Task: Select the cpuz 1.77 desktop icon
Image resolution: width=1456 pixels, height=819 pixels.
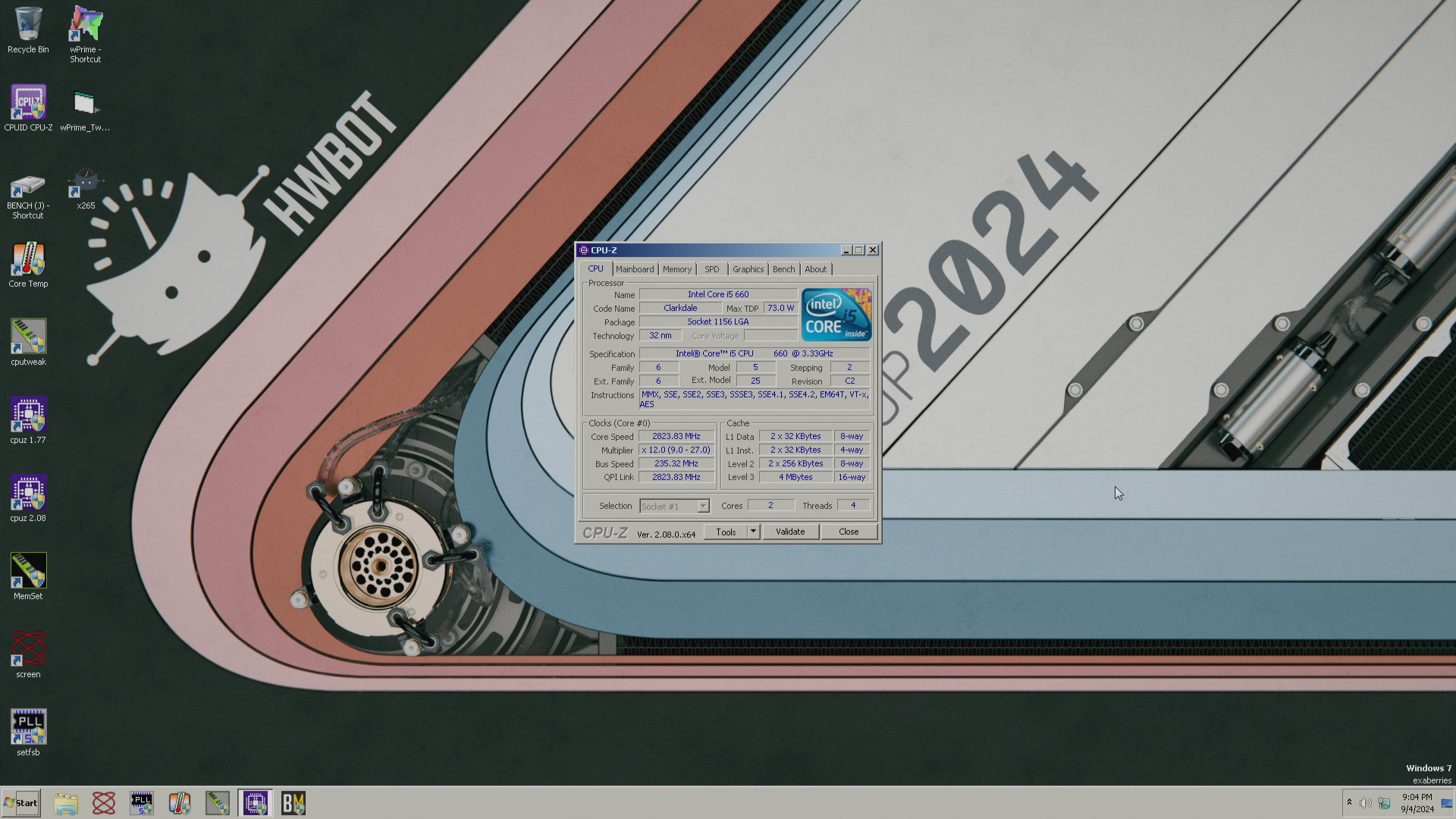Action: 28,421
